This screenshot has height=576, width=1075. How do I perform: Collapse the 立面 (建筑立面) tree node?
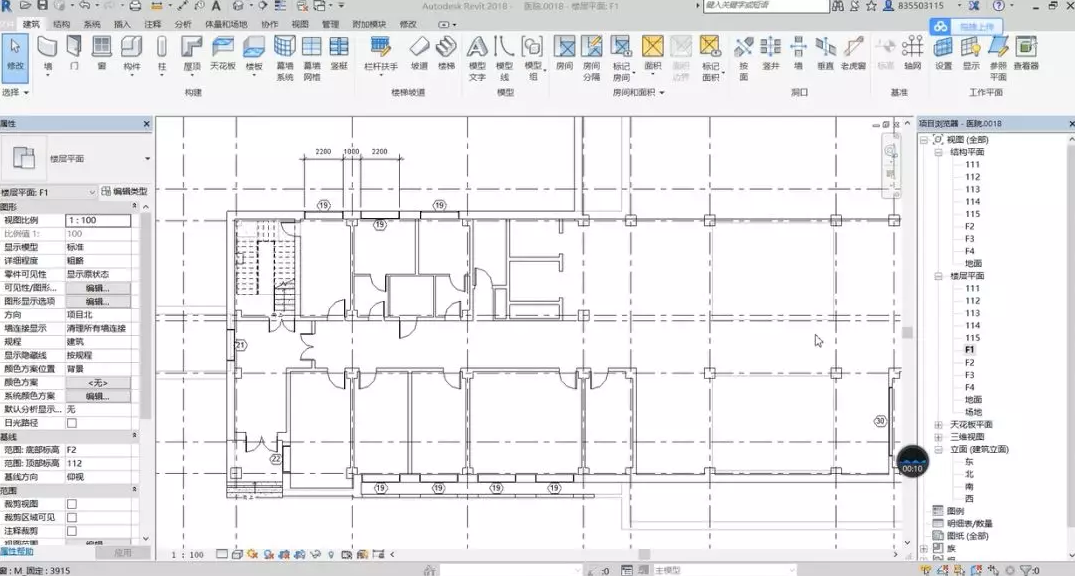(x=938, y=449)
